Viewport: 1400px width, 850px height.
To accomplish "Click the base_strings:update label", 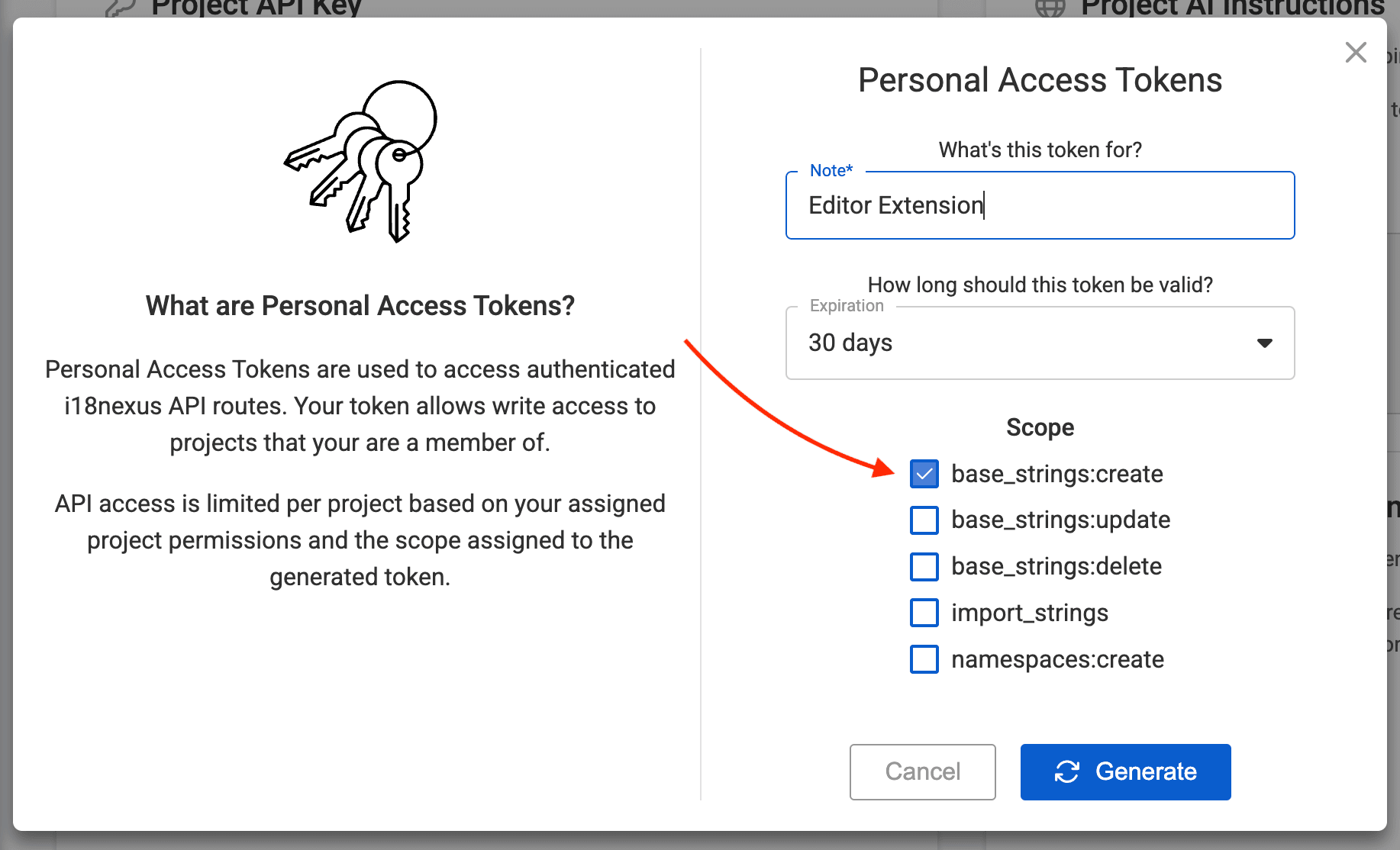I will click(1060, 520).
